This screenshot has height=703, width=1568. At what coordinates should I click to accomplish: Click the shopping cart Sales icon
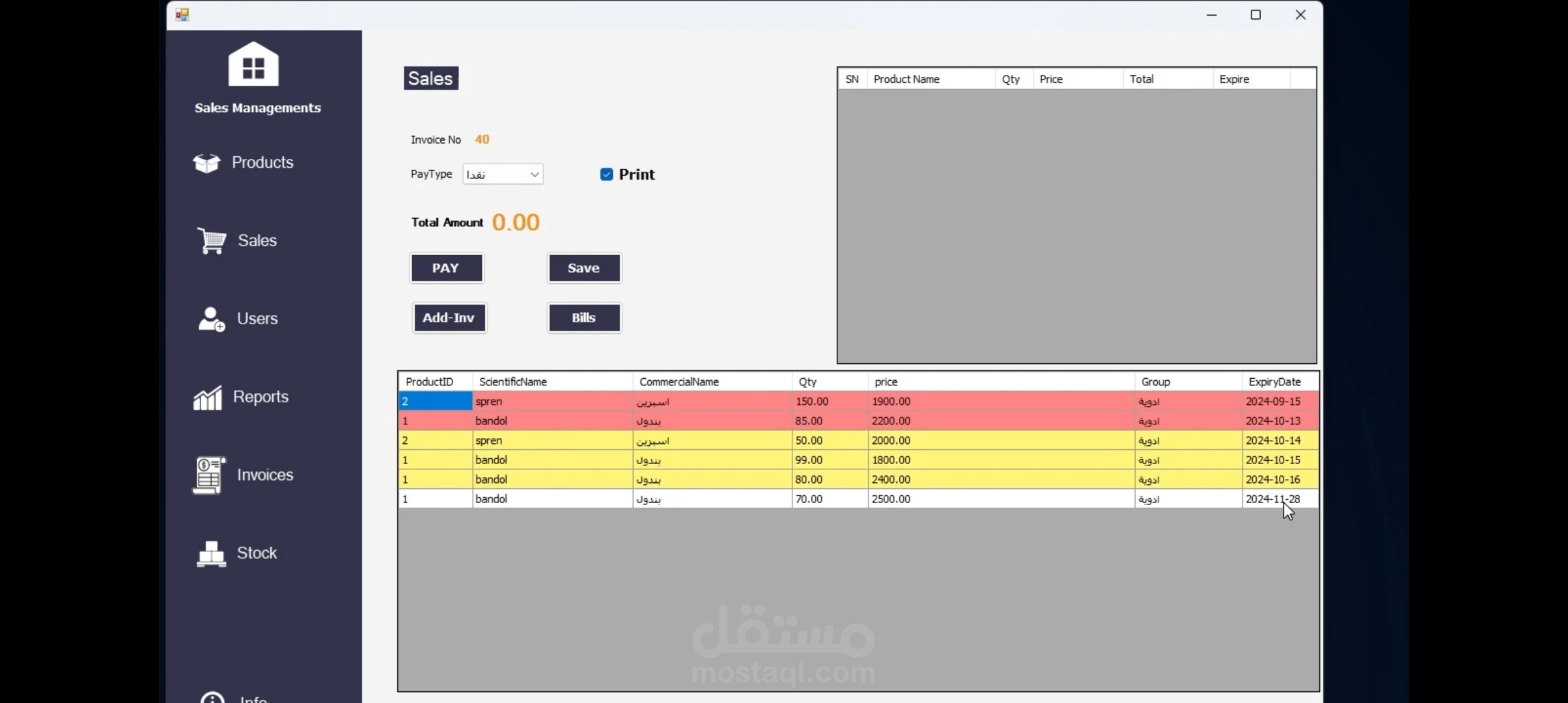pyautogui.click(x=212, y=241)
